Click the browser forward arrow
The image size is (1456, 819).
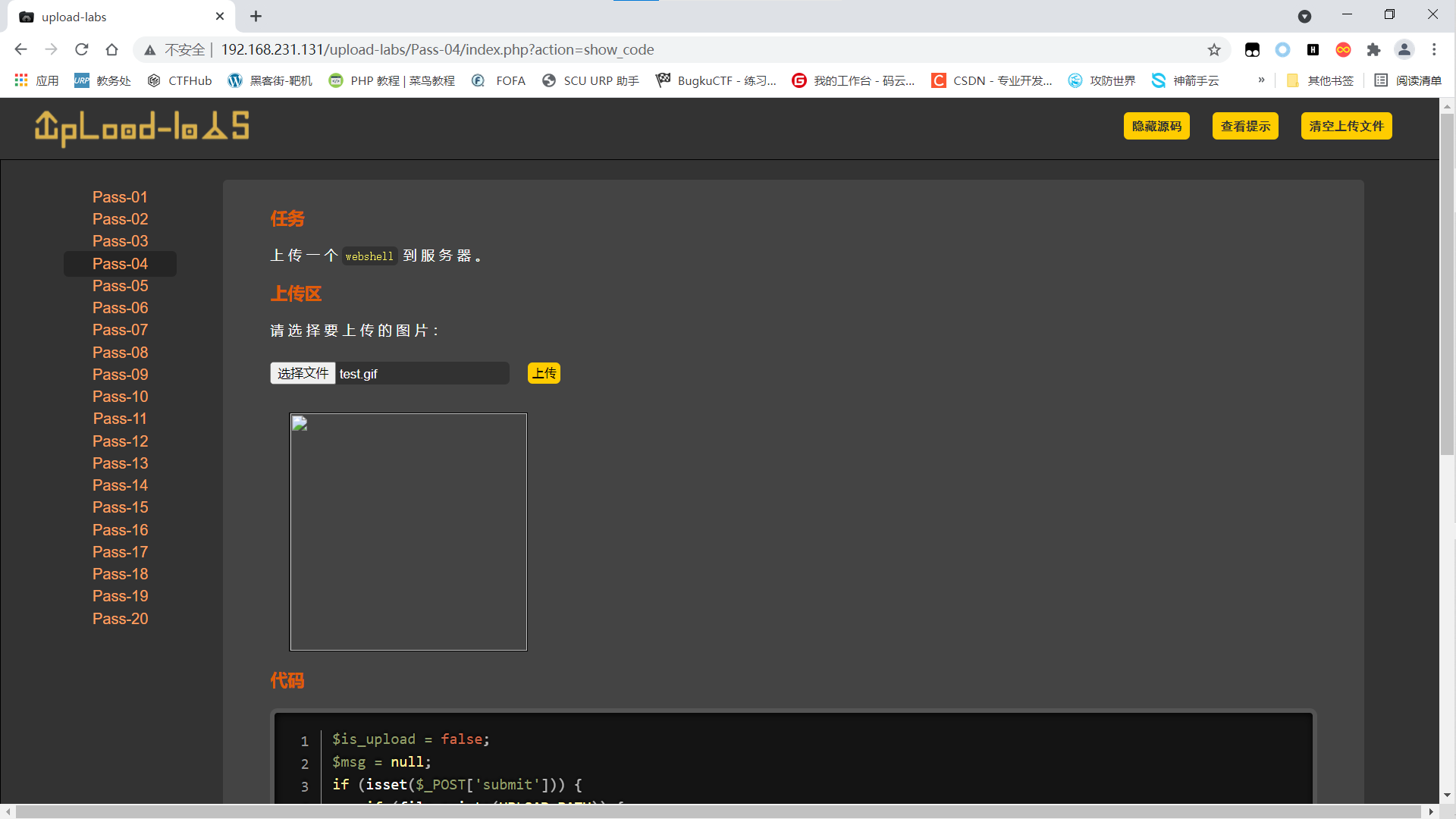coord(51,49)
